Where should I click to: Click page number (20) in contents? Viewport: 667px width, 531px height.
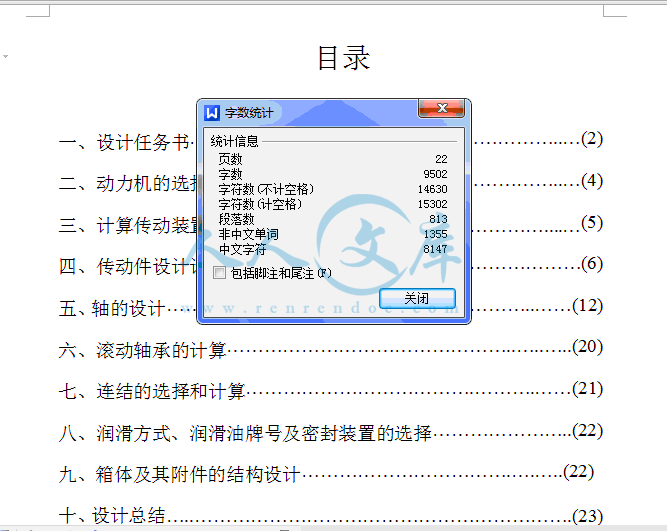click(587, 347)
